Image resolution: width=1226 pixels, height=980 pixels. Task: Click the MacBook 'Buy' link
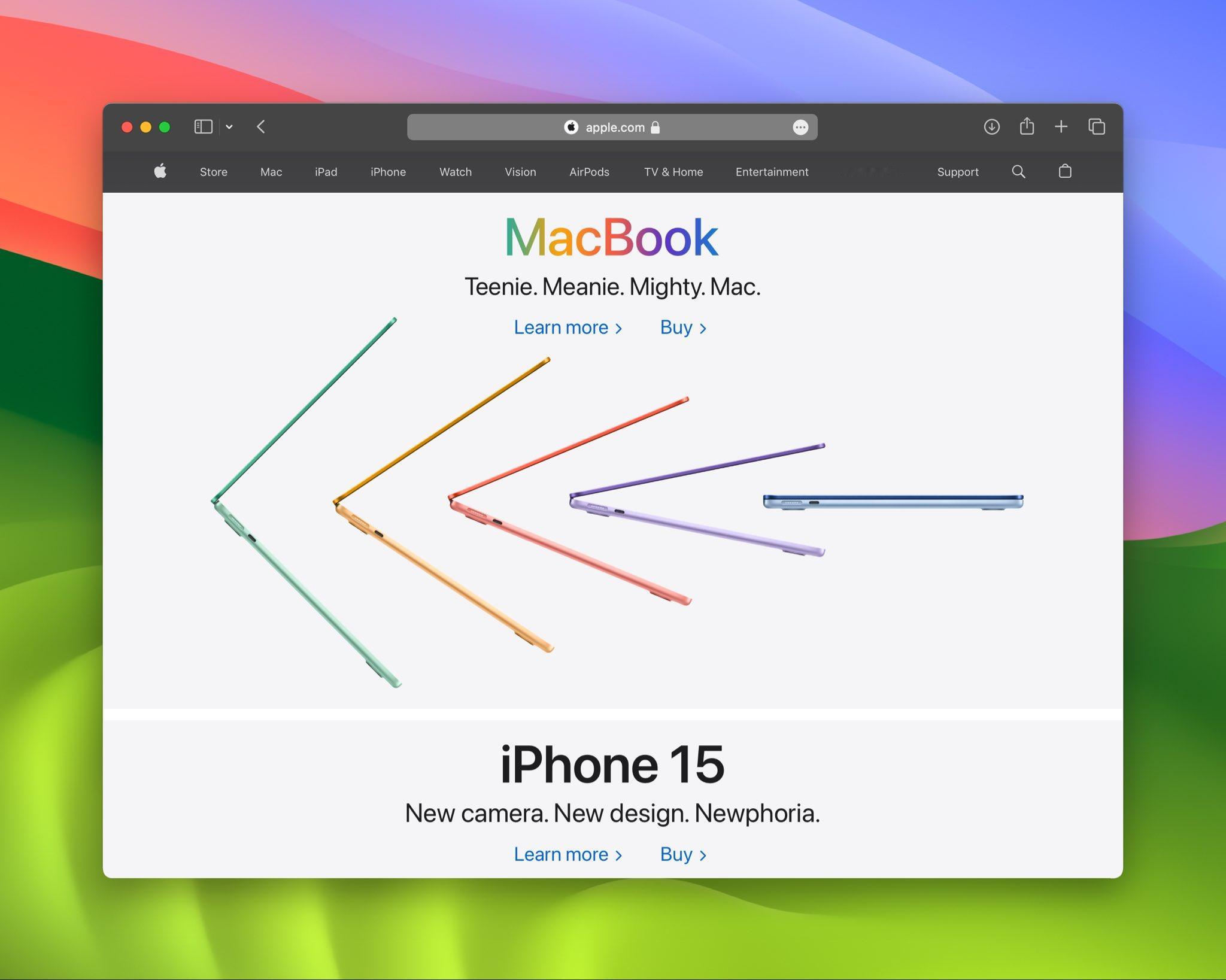[683, 327]
